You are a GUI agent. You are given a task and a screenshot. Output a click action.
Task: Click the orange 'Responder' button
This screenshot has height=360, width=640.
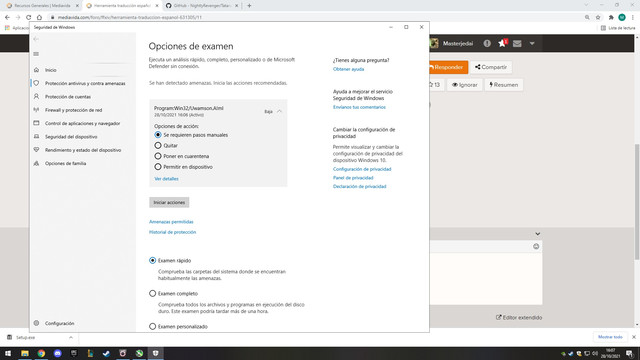[x=449, y=67]
